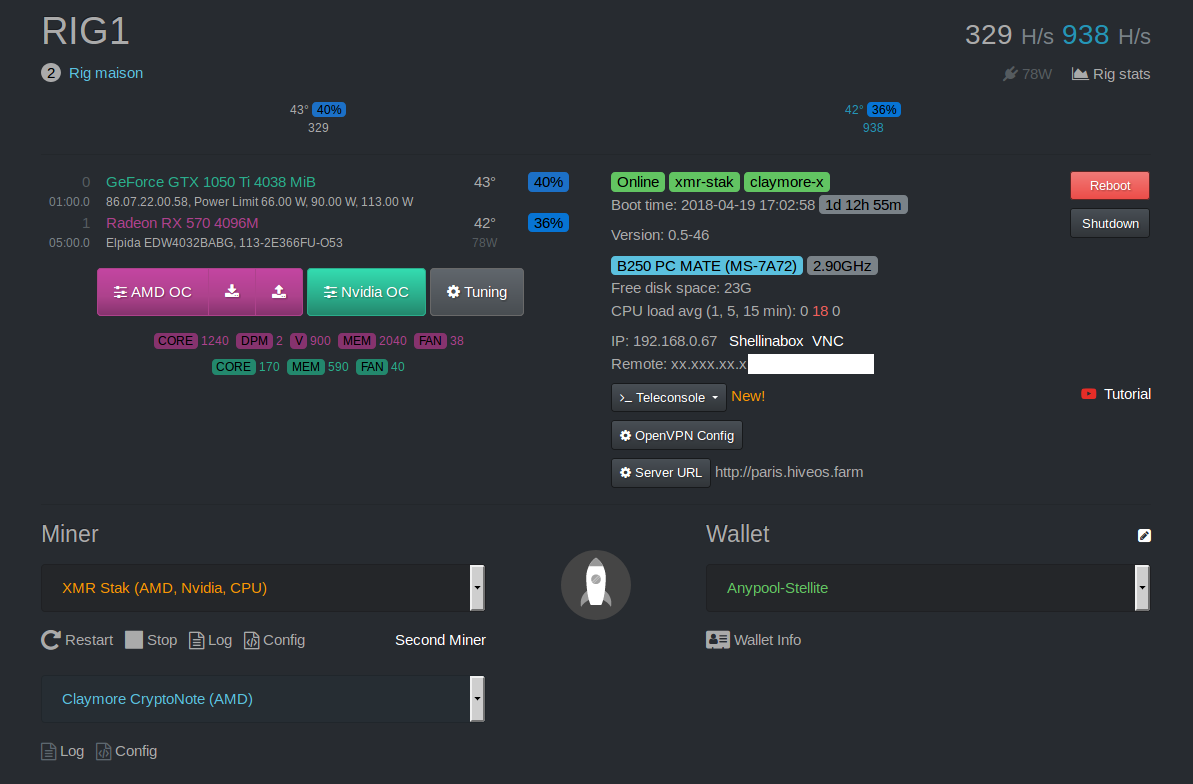Open the Teleconsole dropdown menu
This screenshot has height=784, width=1193.
(669, 397)
